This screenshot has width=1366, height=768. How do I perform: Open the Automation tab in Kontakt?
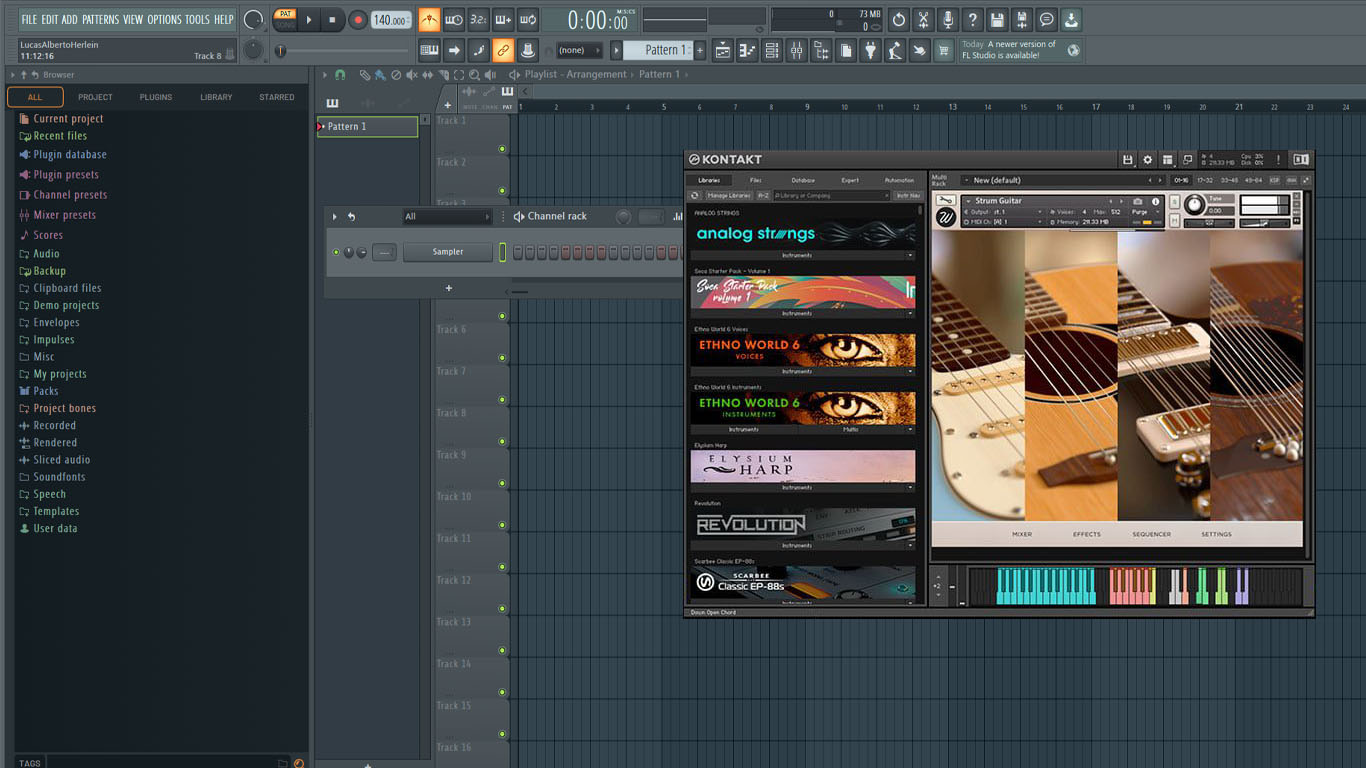(x=899, y=180)
